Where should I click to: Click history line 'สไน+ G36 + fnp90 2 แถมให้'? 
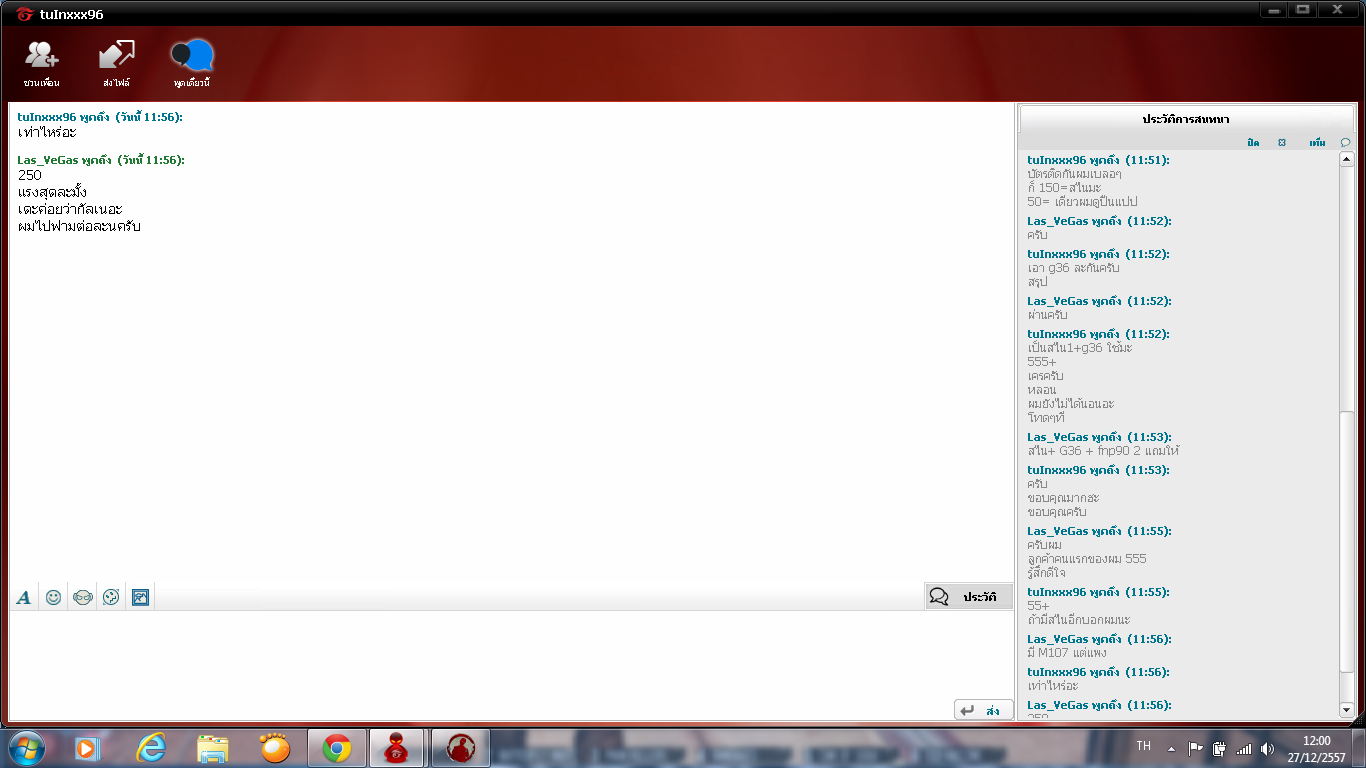click(x=1104, y=451)
